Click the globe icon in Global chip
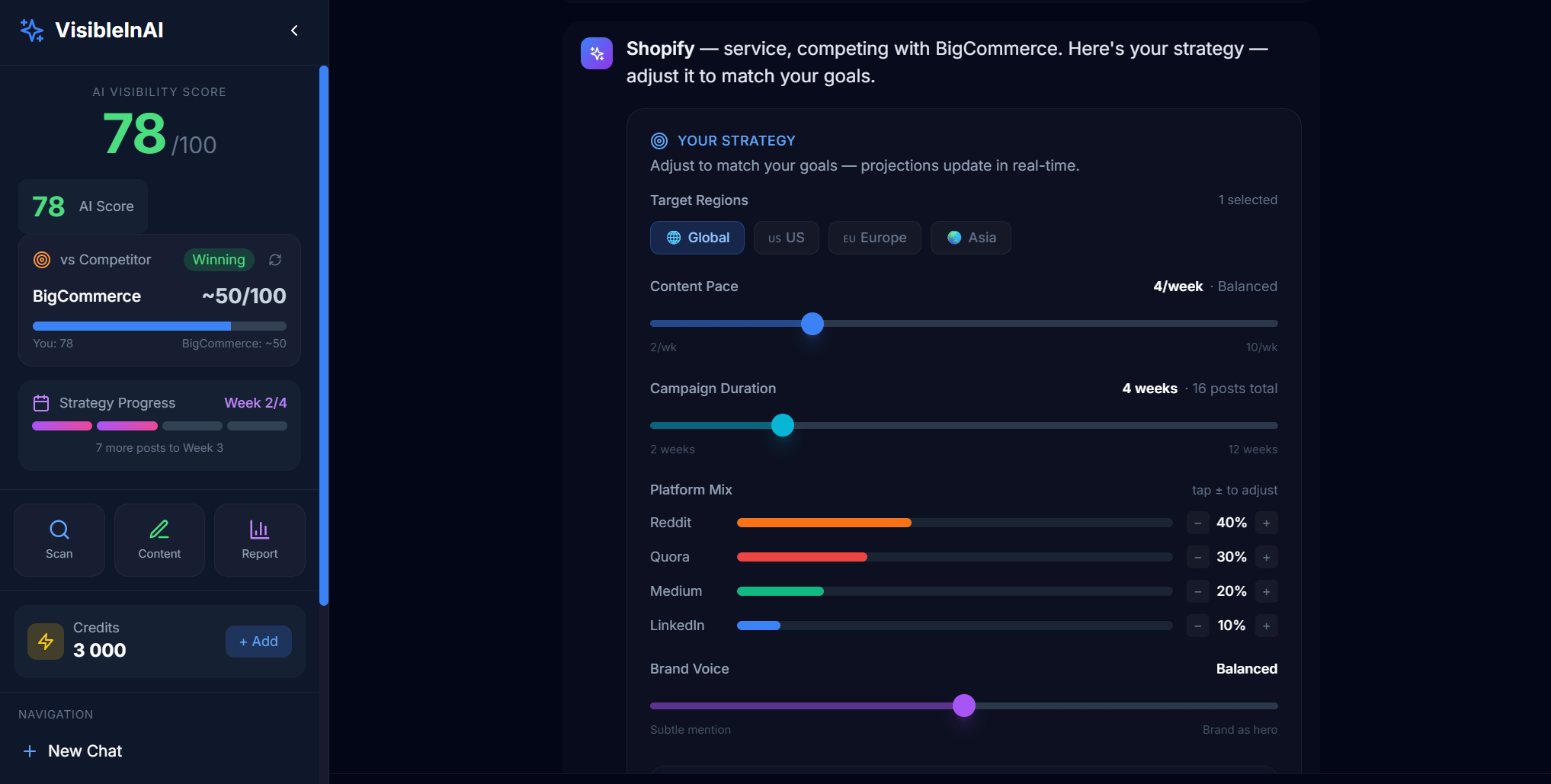This screenshot has height=784, width=1551. 674,238
